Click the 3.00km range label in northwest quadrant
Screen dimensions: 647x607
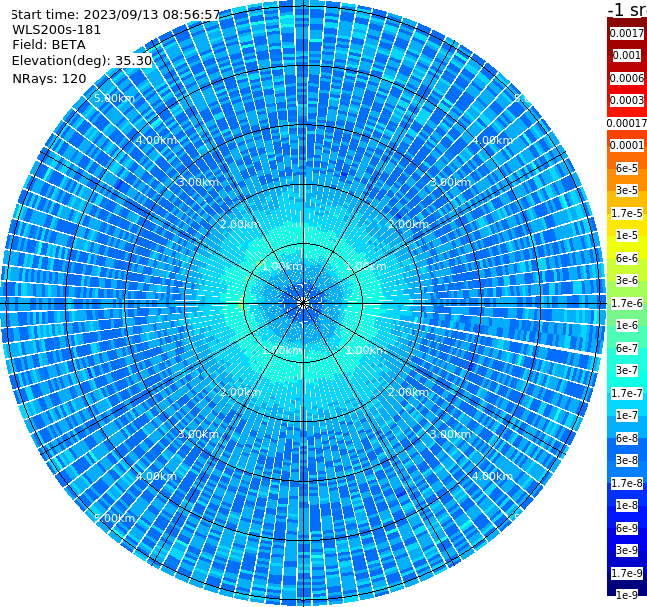coord(198,182)
